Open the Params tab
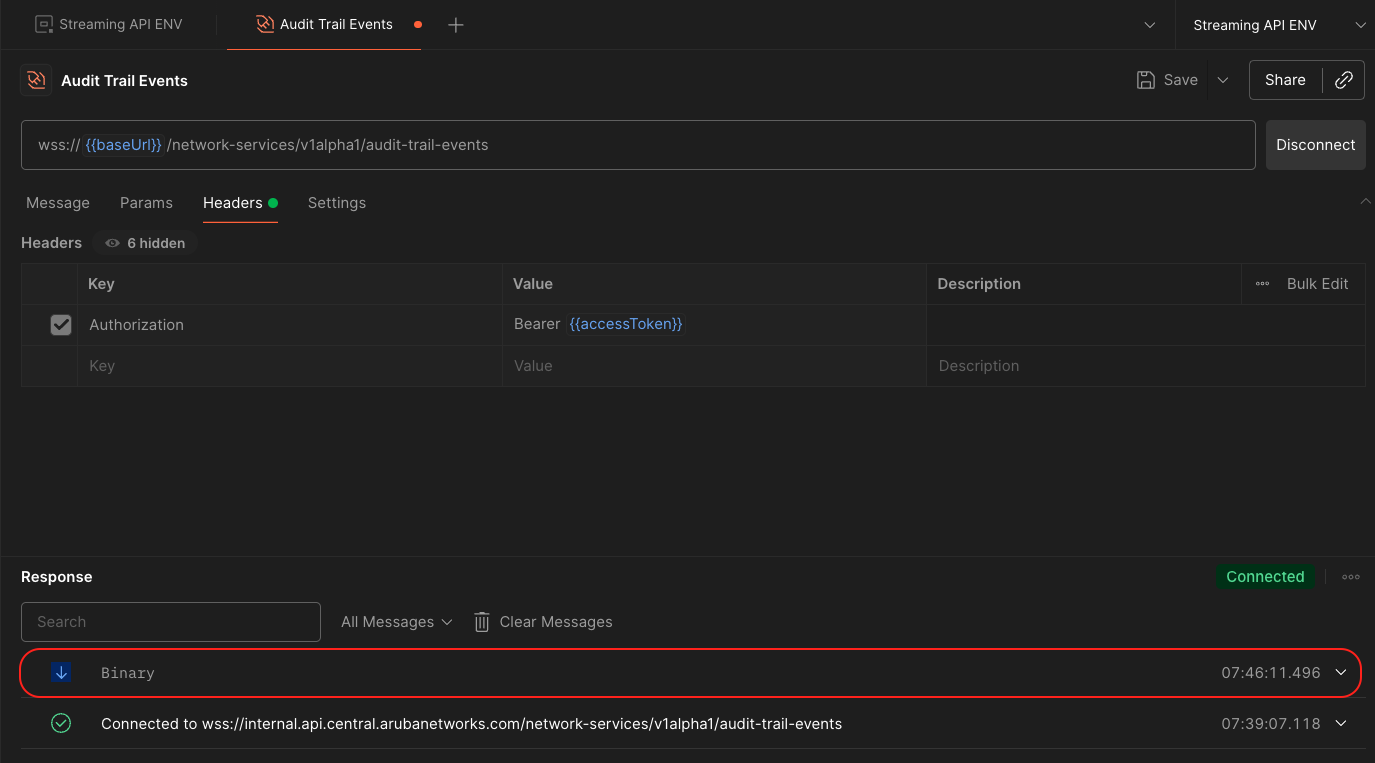This screenshot has width=1375, height=763. pyautogui.click(x=146, y=203)
